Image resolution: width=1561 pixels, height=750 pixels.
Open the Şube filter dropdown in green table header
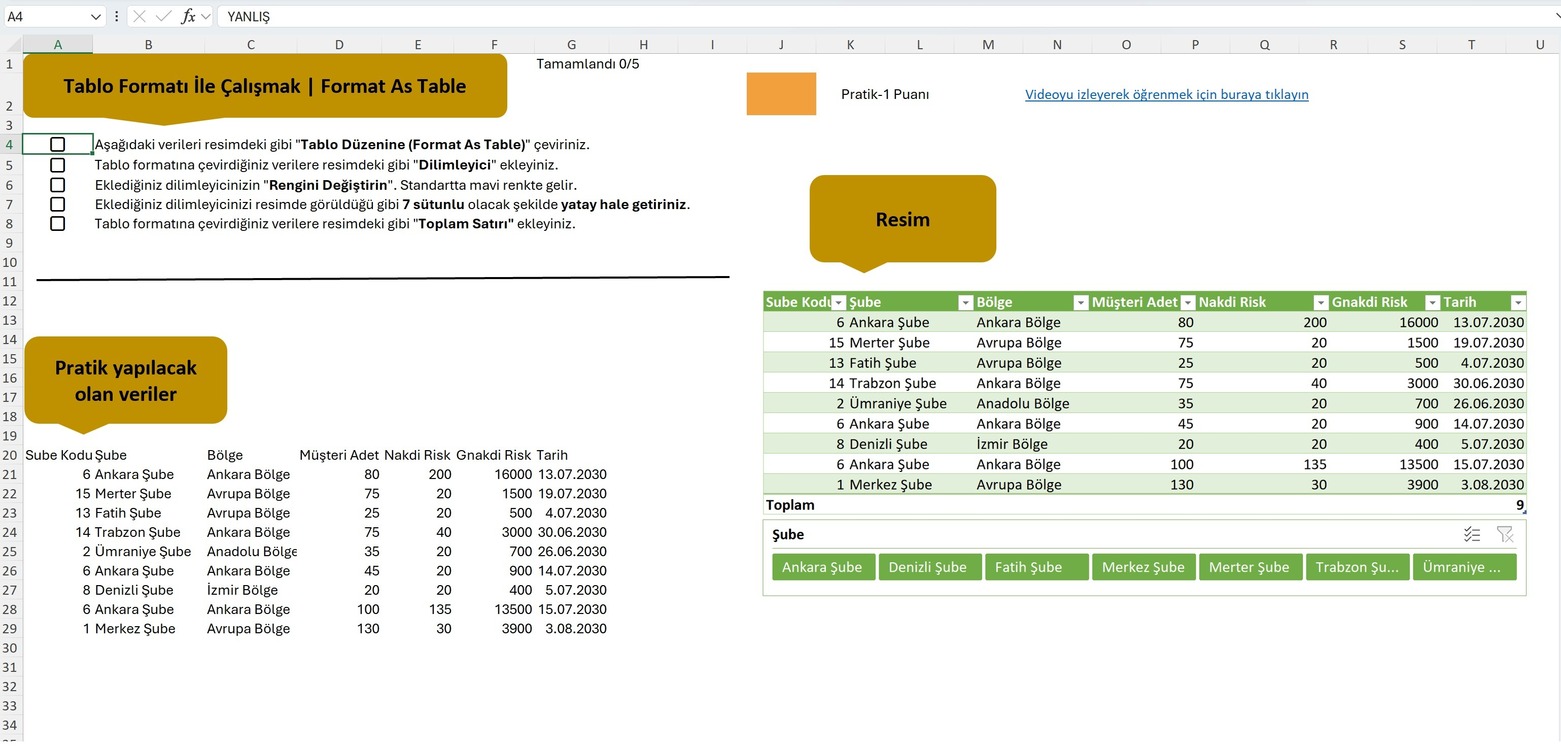click(965, 302)
